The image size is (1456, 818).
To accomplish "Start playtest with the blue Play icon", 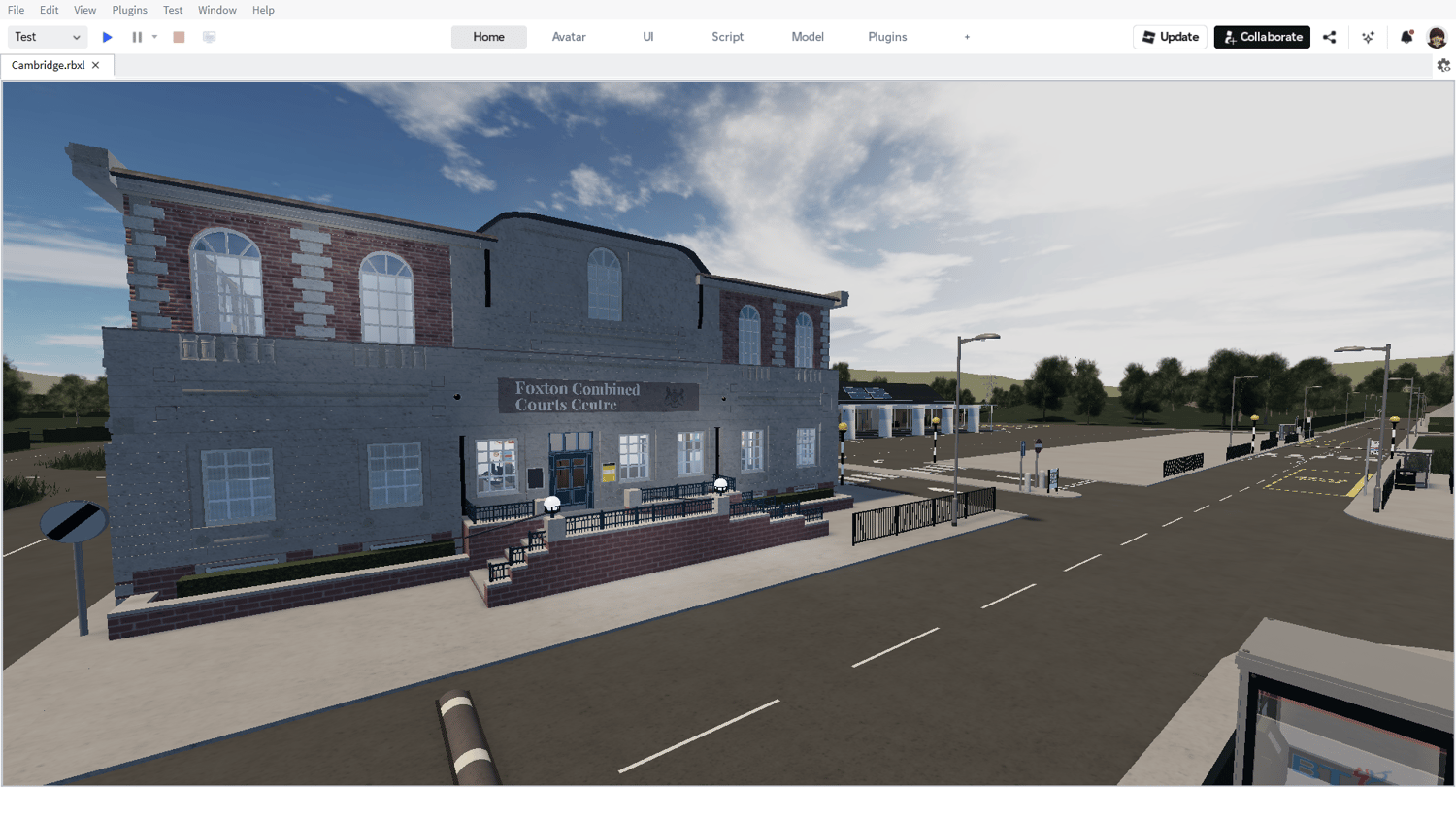I will (x=108, y=37).
